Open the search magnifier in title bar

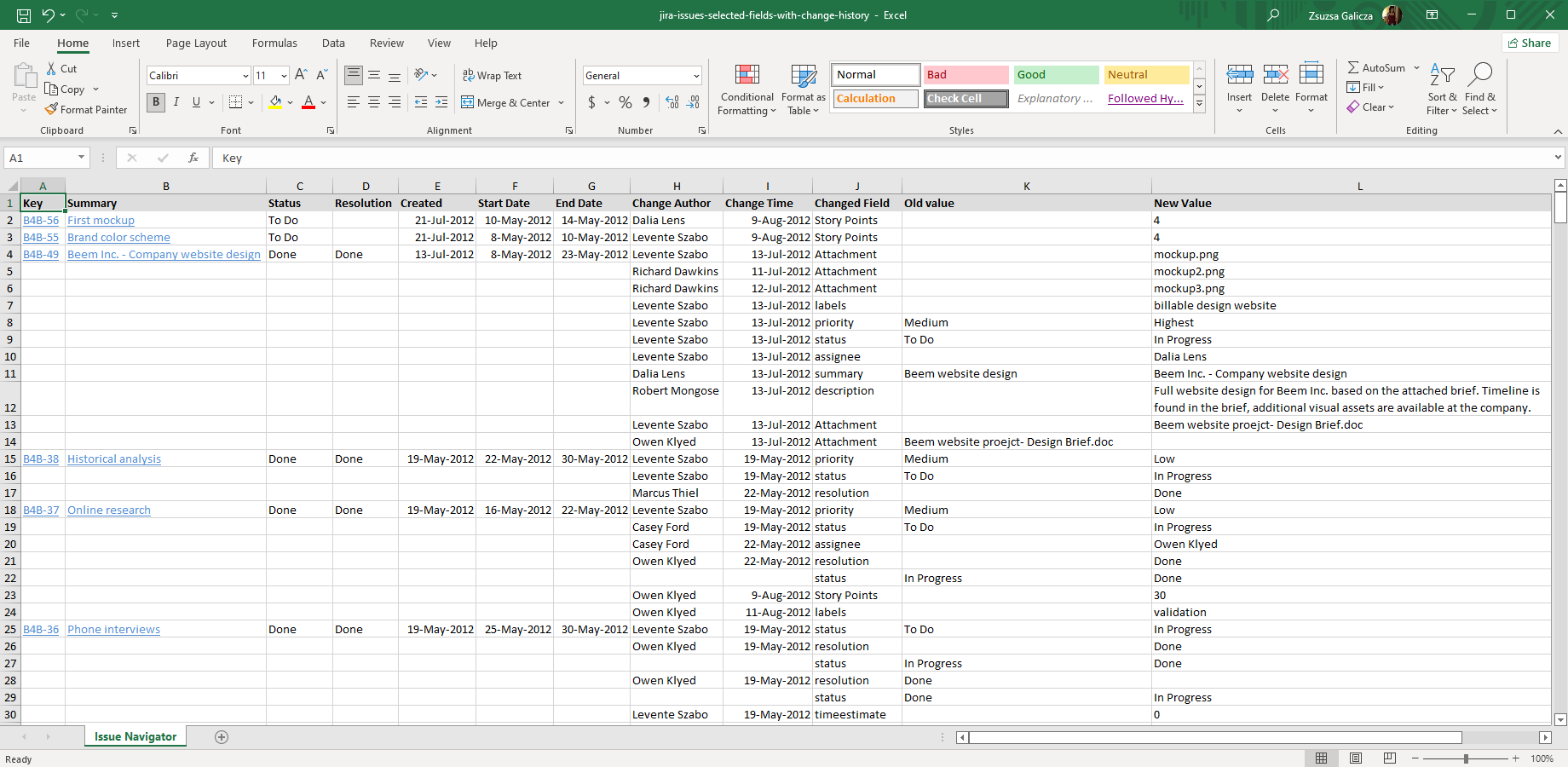tap(1273, 15)
